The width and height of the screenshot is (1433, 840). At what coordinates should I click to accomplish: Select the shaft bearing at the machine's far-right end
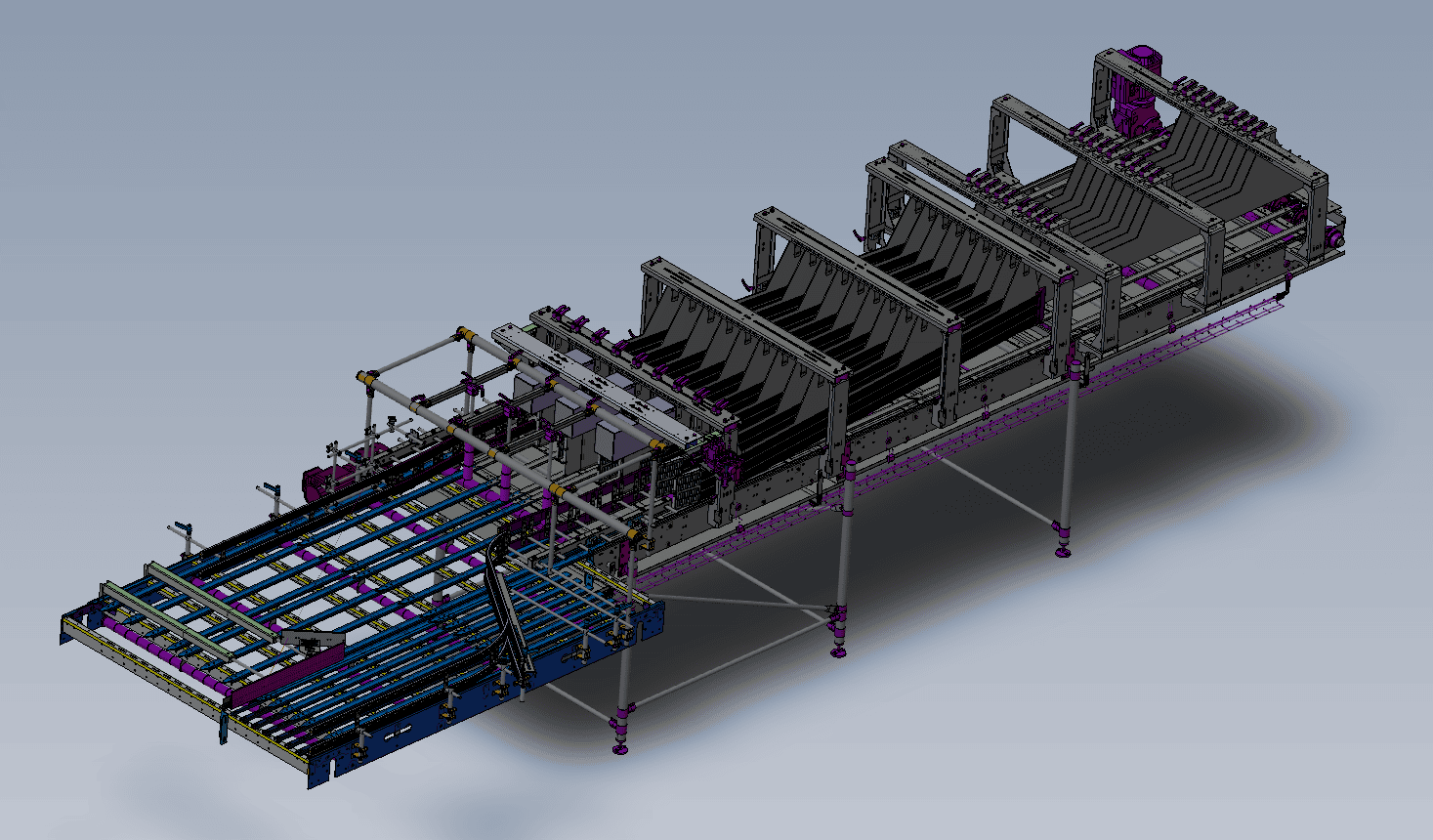coord(1332,238)
